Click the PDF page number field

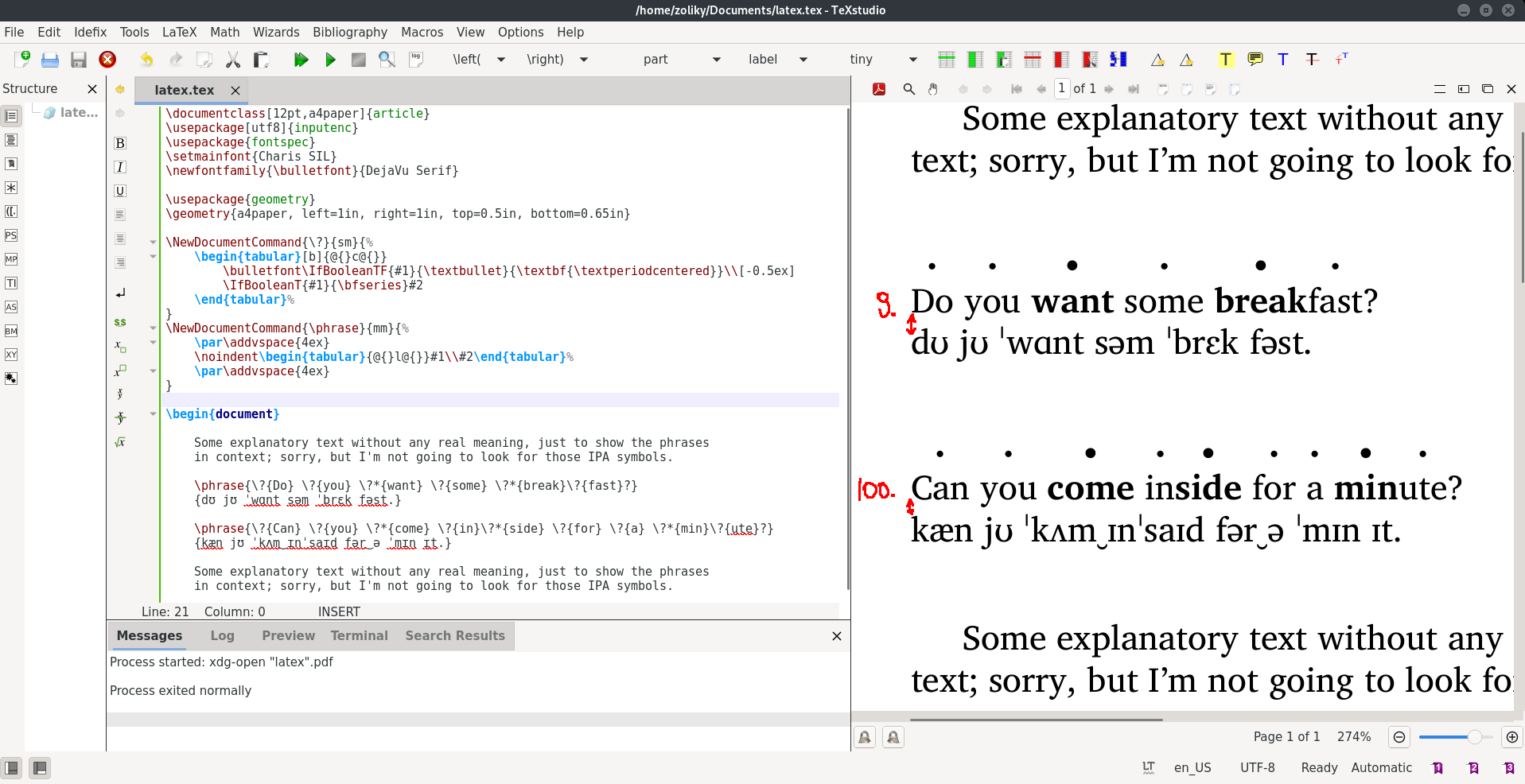coord(1062,89)
